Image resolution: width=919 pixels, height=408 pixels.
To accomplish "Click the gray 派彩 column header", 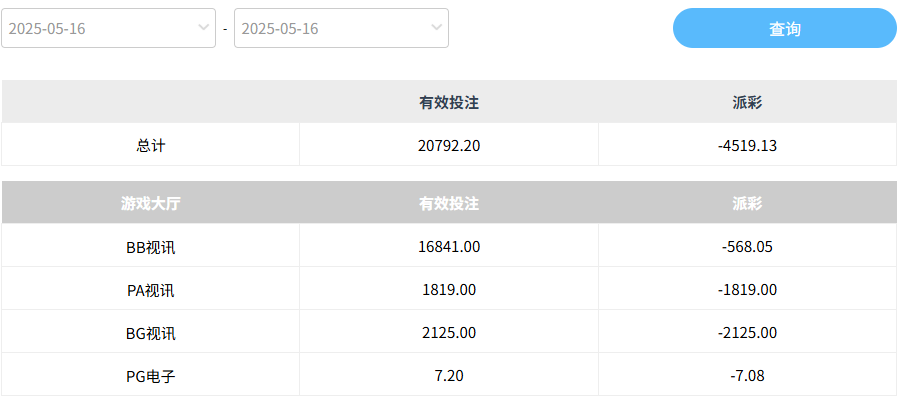I will pyautogui.click(x=747, y=204).
